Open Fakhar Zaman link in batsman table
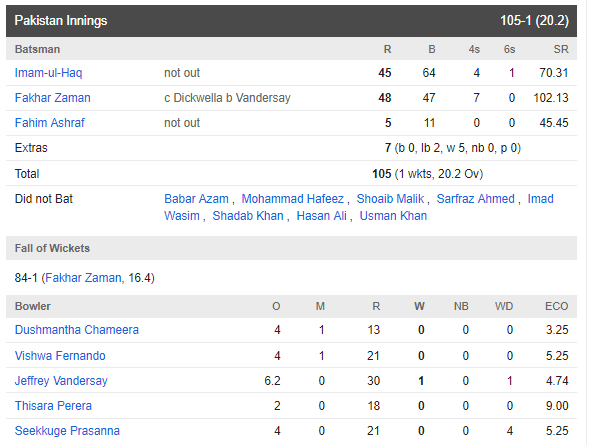Image resolution: width=590 pixels, height=445 pixels. (52, 98)
